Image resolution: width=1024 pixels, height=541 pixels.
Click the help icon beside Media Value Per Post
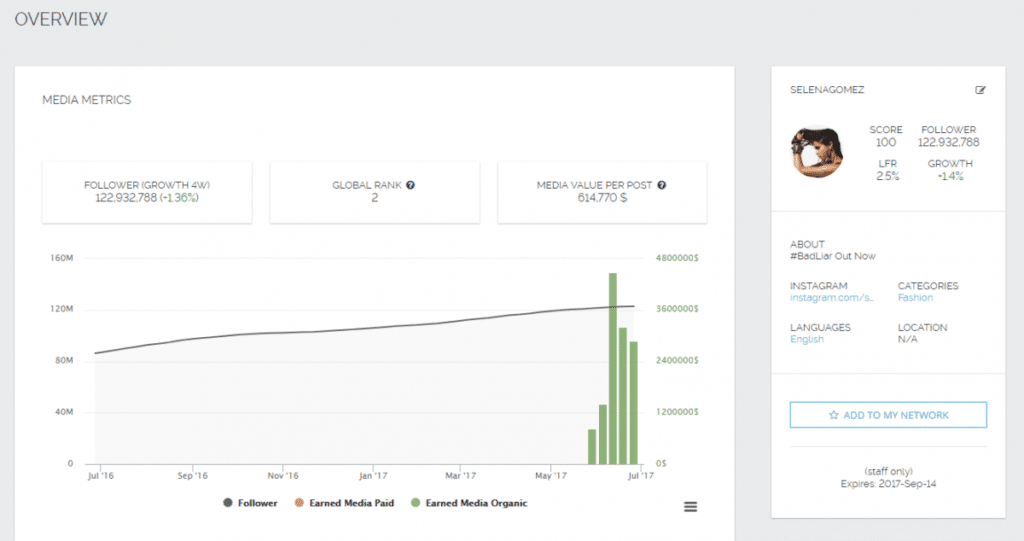662,185
